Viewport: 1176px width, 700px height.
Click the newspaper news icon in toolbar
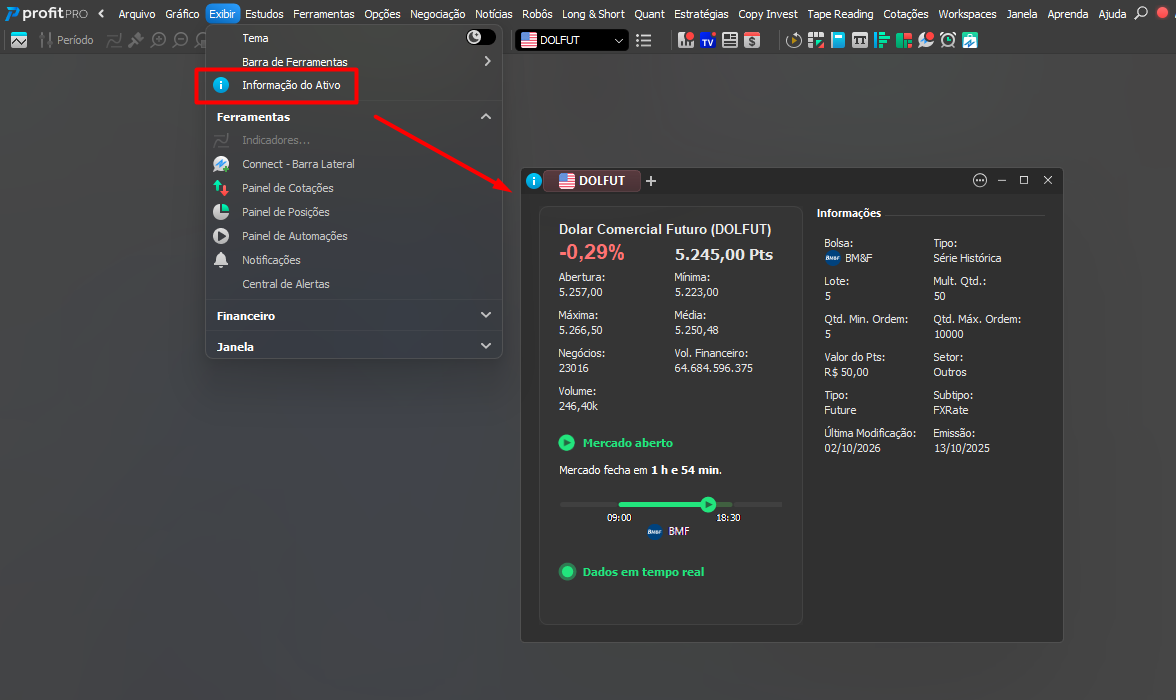coord(730,41)
